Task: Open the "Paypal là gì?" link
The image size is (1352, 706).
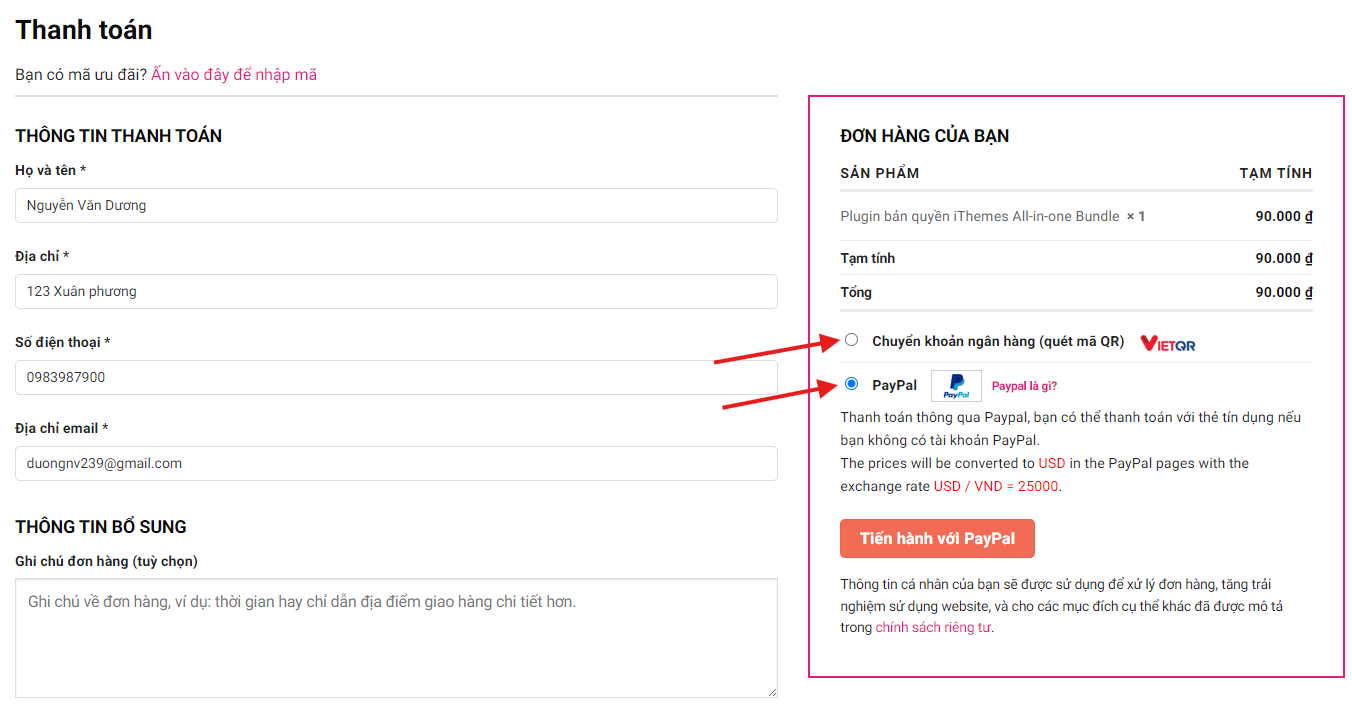Action: pyautogui.click(x=1024, y=387)
